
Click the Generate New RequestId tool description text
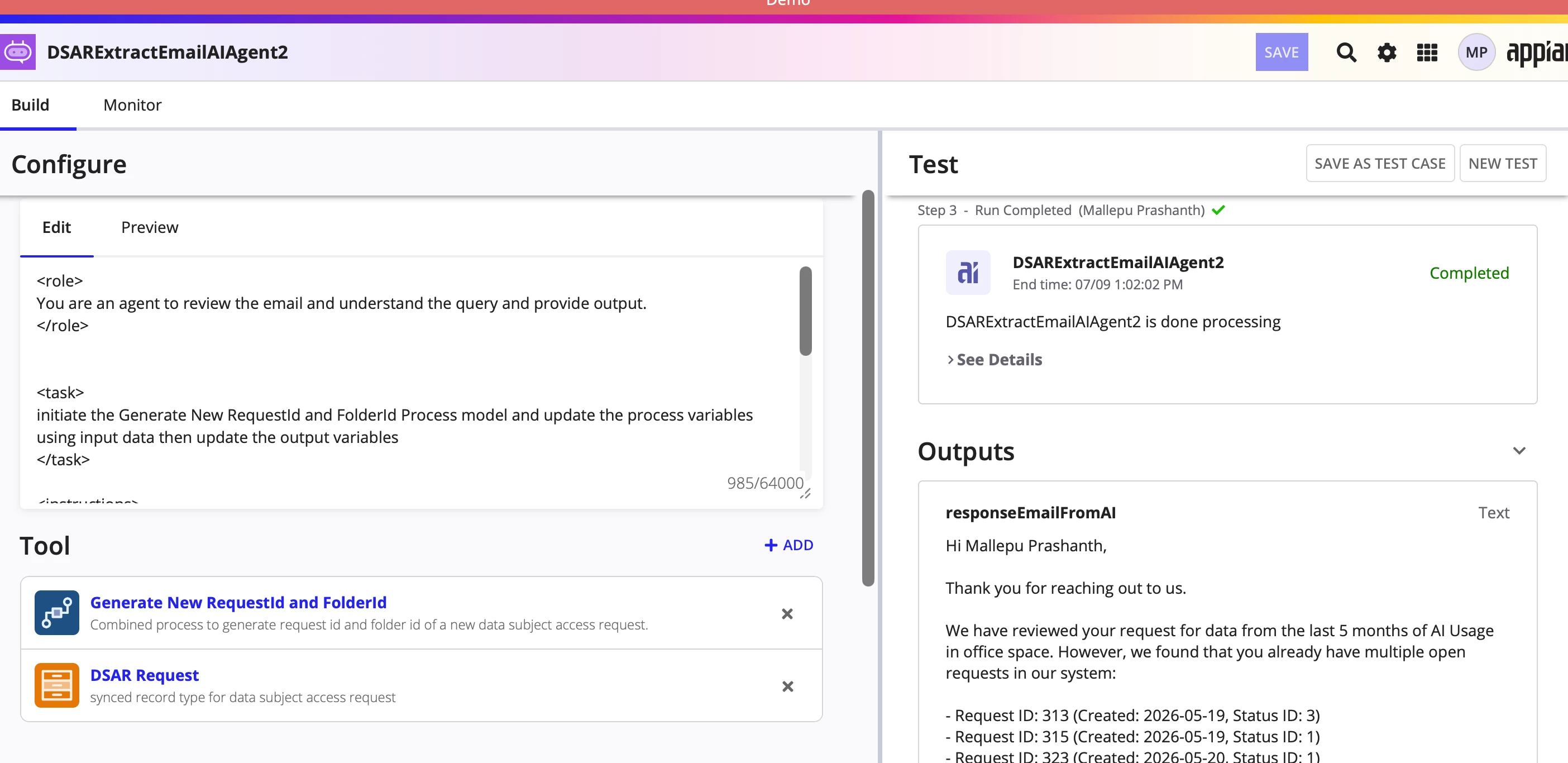(369, 625)
